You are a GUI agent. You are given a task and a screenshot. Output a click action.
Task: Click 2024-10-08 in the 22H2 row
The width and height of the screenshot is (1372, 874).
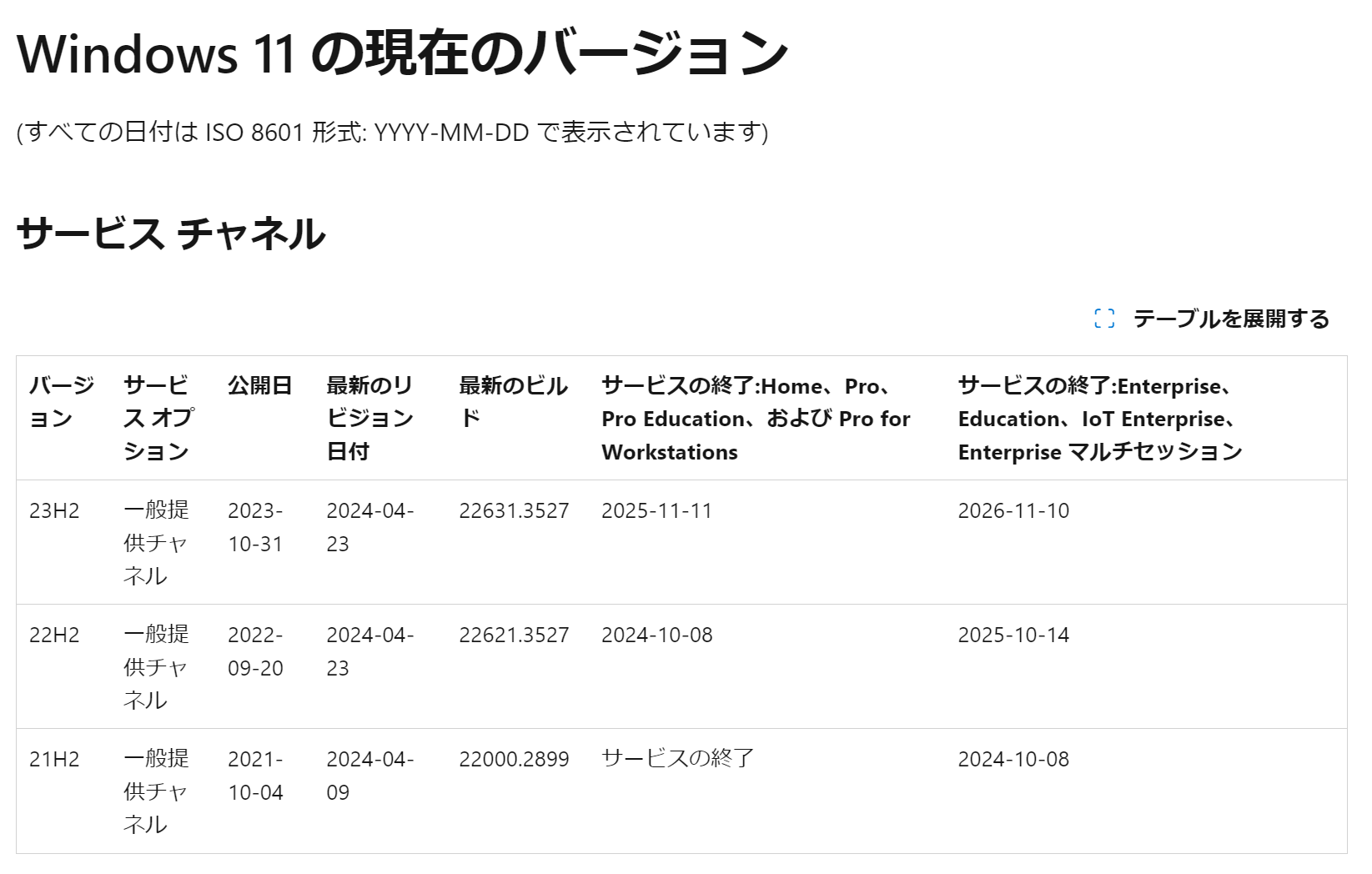pyautogui.click(x=657, y=635)
